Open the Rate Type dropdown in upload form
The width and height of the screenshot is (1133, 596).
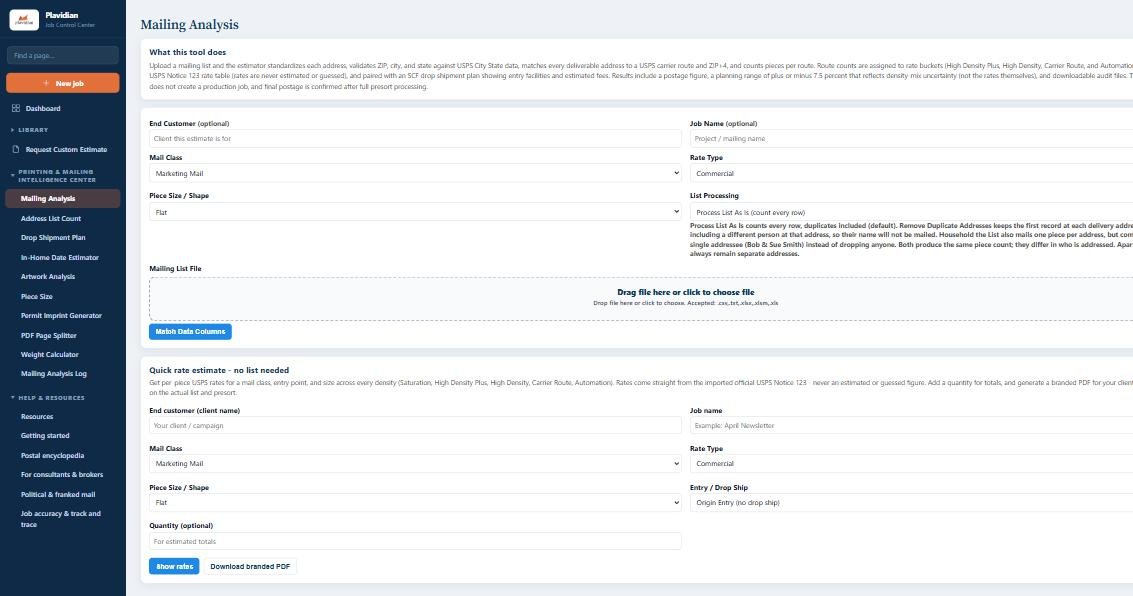point(911,173)
